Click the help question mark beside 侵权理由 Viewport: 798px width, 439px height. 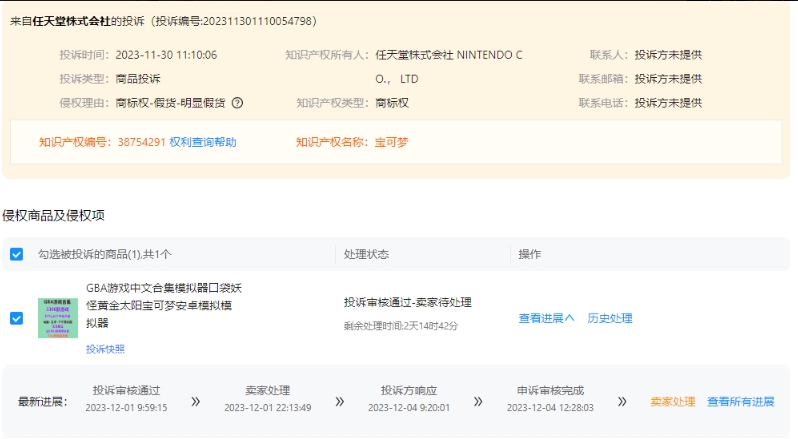tap(238, 103)
